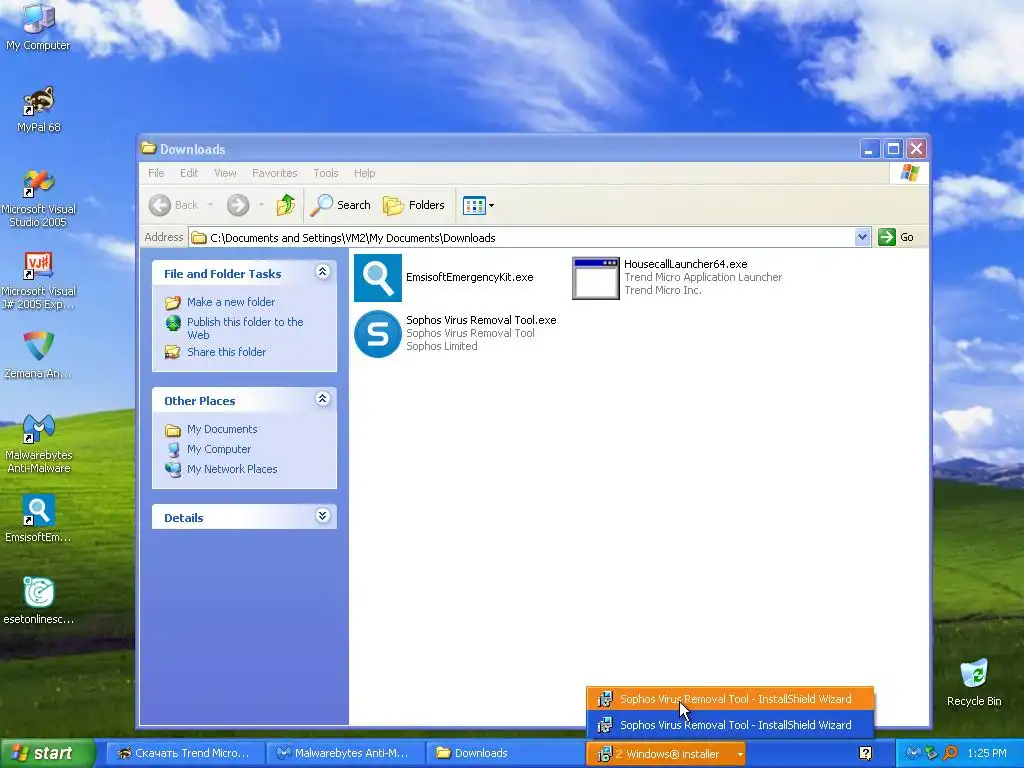Viewport: 1024px width, 768px height.
Task: Click the Share this folder icon
Action: pyautogui.click(x=172, y=352)
